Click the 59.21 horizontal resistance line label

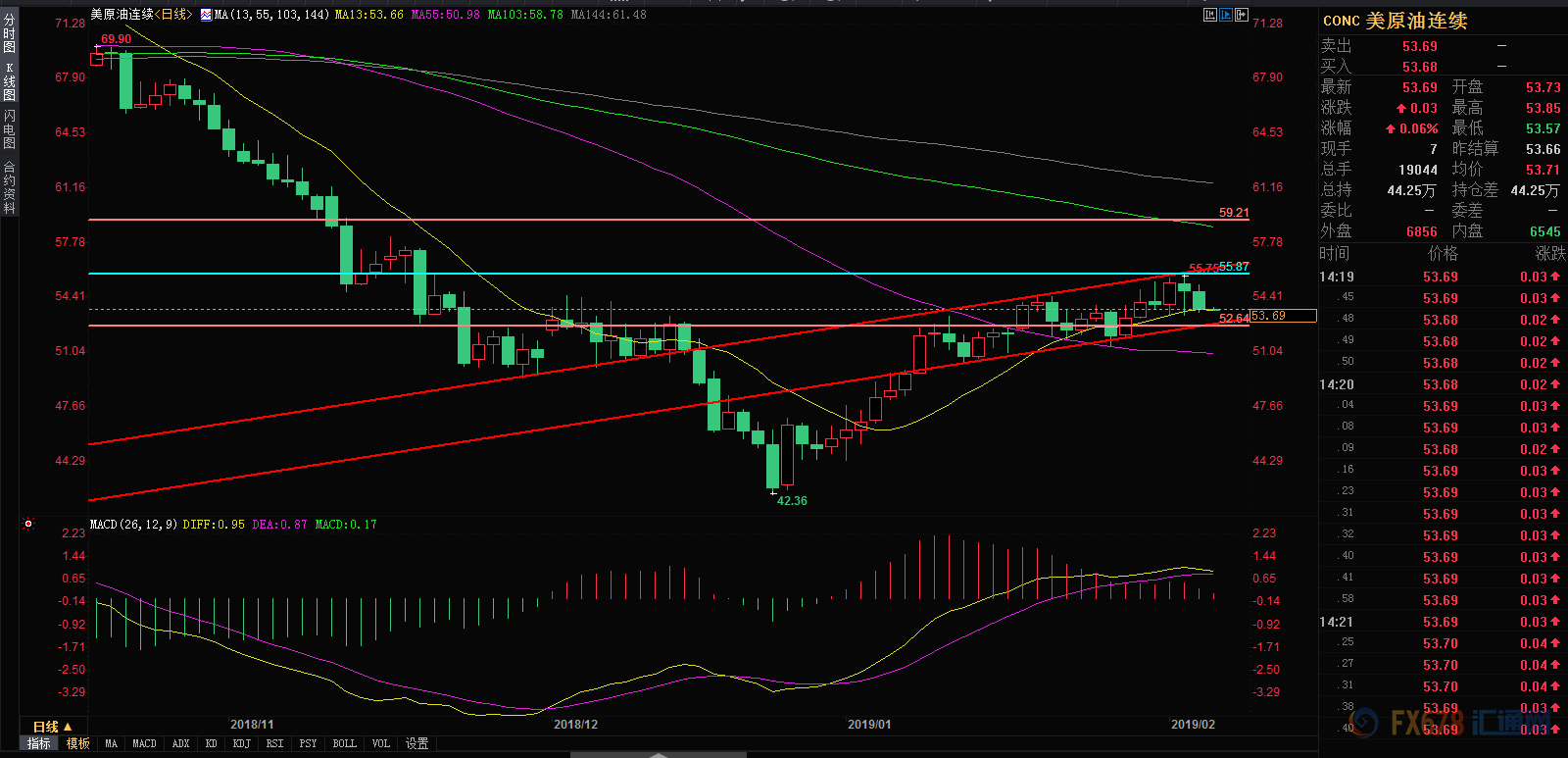coord(1234,212)
